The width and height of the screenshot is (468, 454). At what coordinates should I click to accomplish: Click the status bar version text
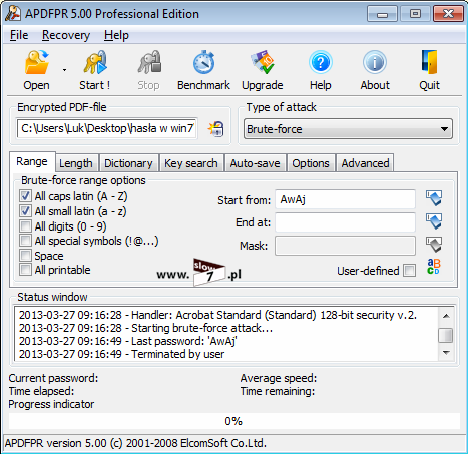coord(136,443)
